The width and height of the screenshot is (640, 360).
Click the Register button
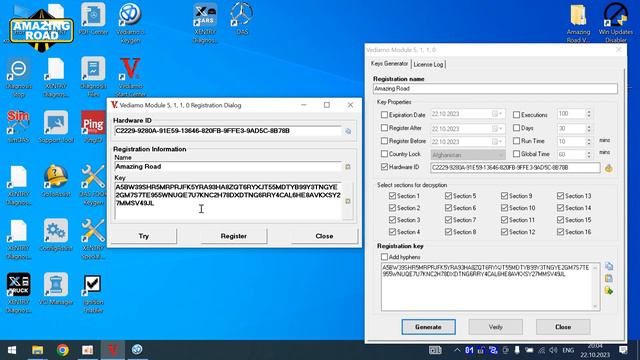pyautogui.click(x=234, y=236)
